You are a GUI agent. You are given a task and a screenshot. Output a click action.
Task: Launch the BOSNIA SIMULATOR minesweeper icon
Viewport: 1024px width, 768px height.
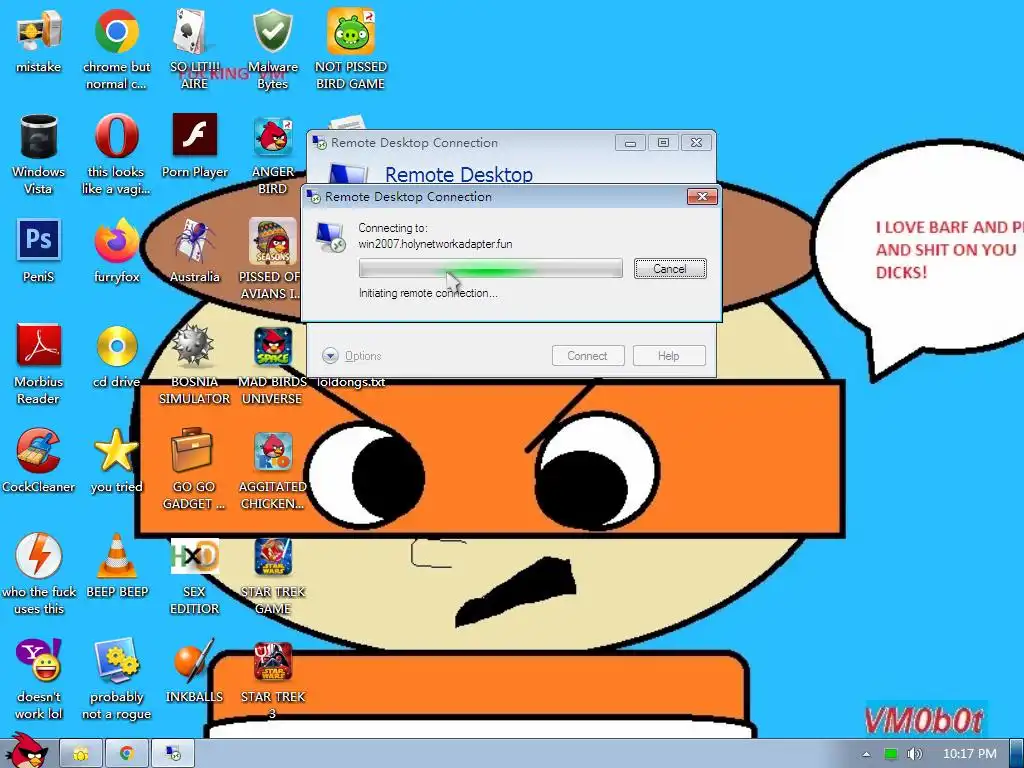[193, 345]
